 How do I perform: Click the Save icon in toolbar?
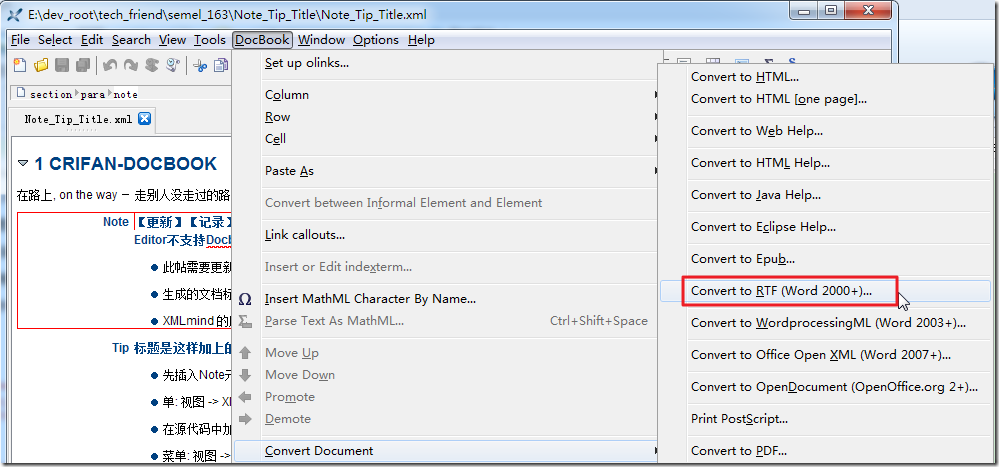(62, 66)
